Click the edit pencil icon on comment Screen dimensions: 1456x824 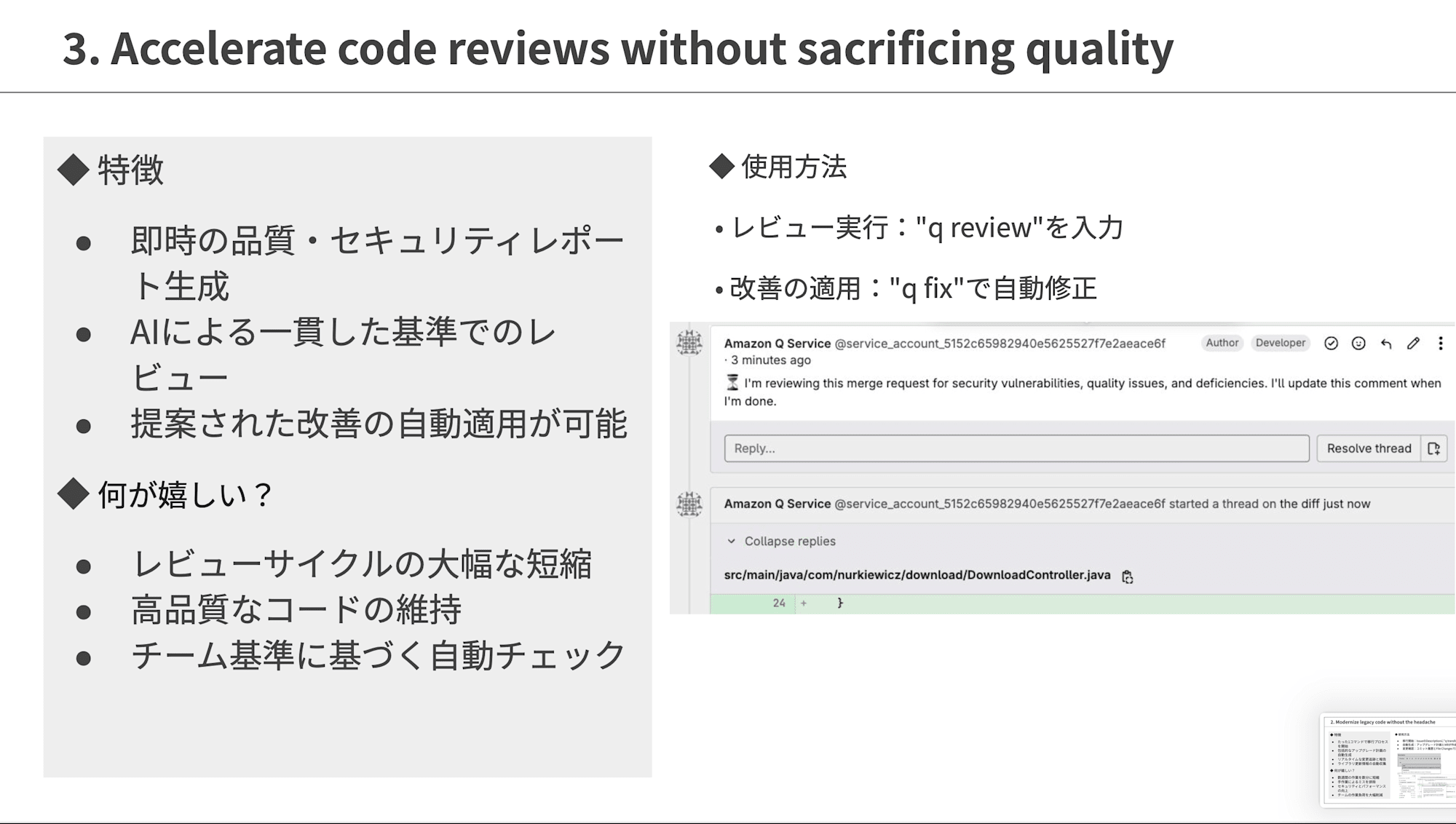(x=1413, y=343)
